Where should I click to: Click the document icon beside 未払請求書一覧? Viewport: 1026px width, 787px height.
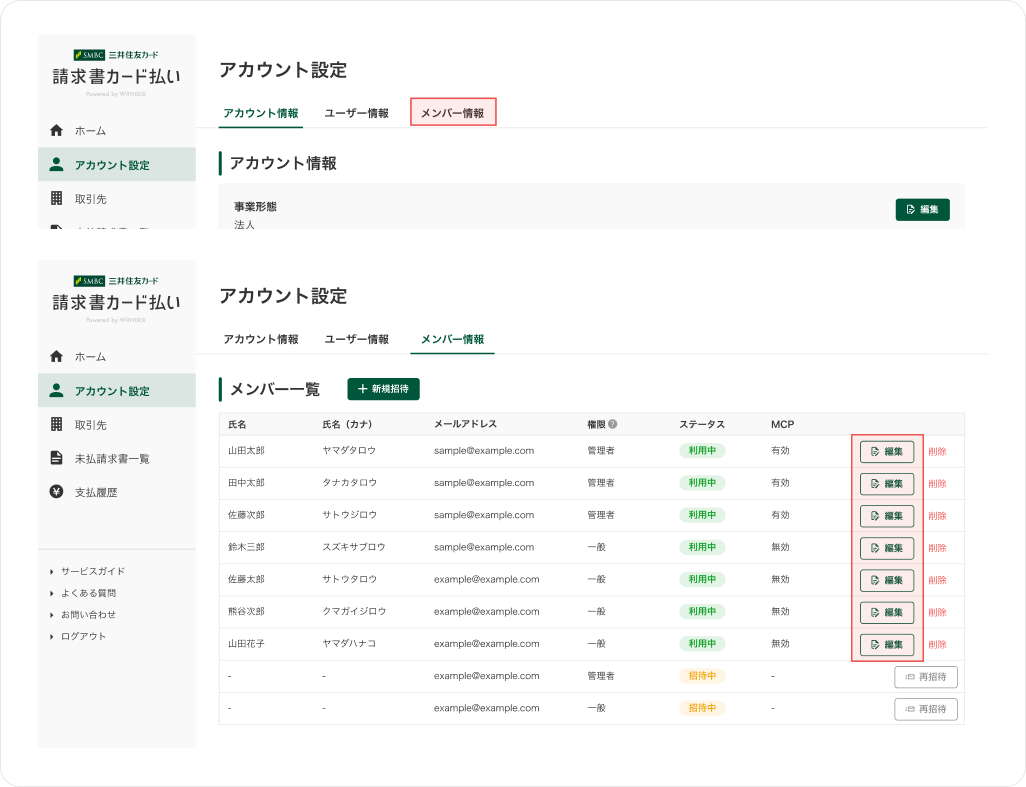coord(56,457)
